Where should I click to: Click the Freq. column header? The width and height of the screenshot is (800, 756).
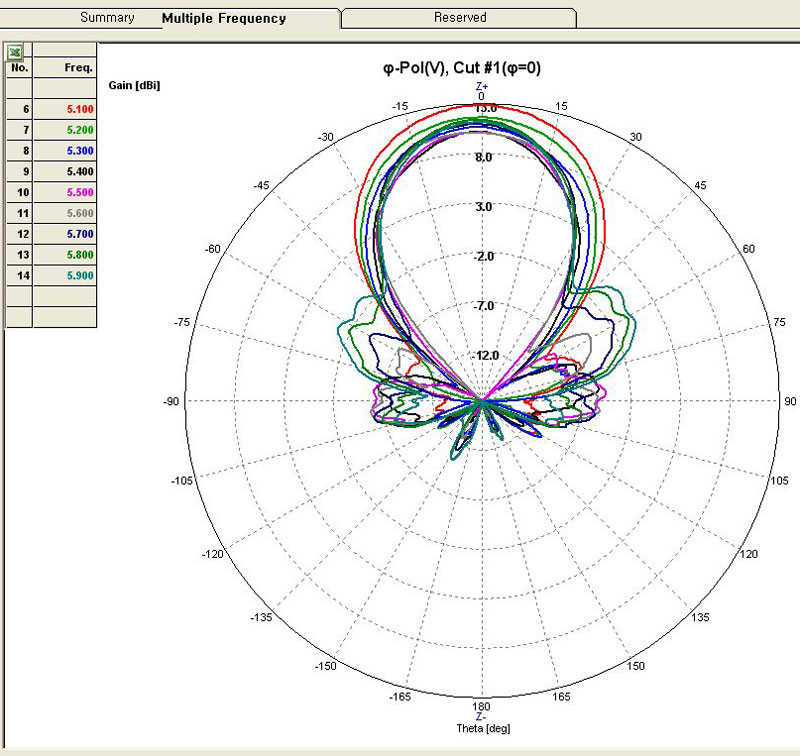tap(65, 67)
